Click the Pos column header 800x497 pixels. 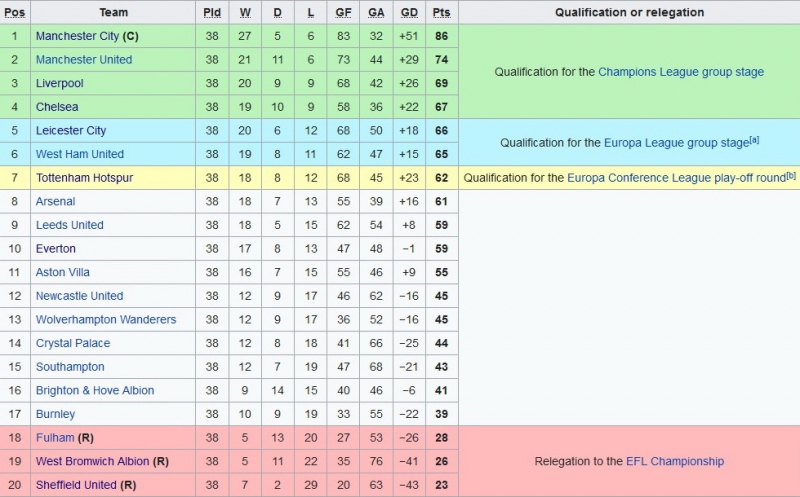(15, 13)
